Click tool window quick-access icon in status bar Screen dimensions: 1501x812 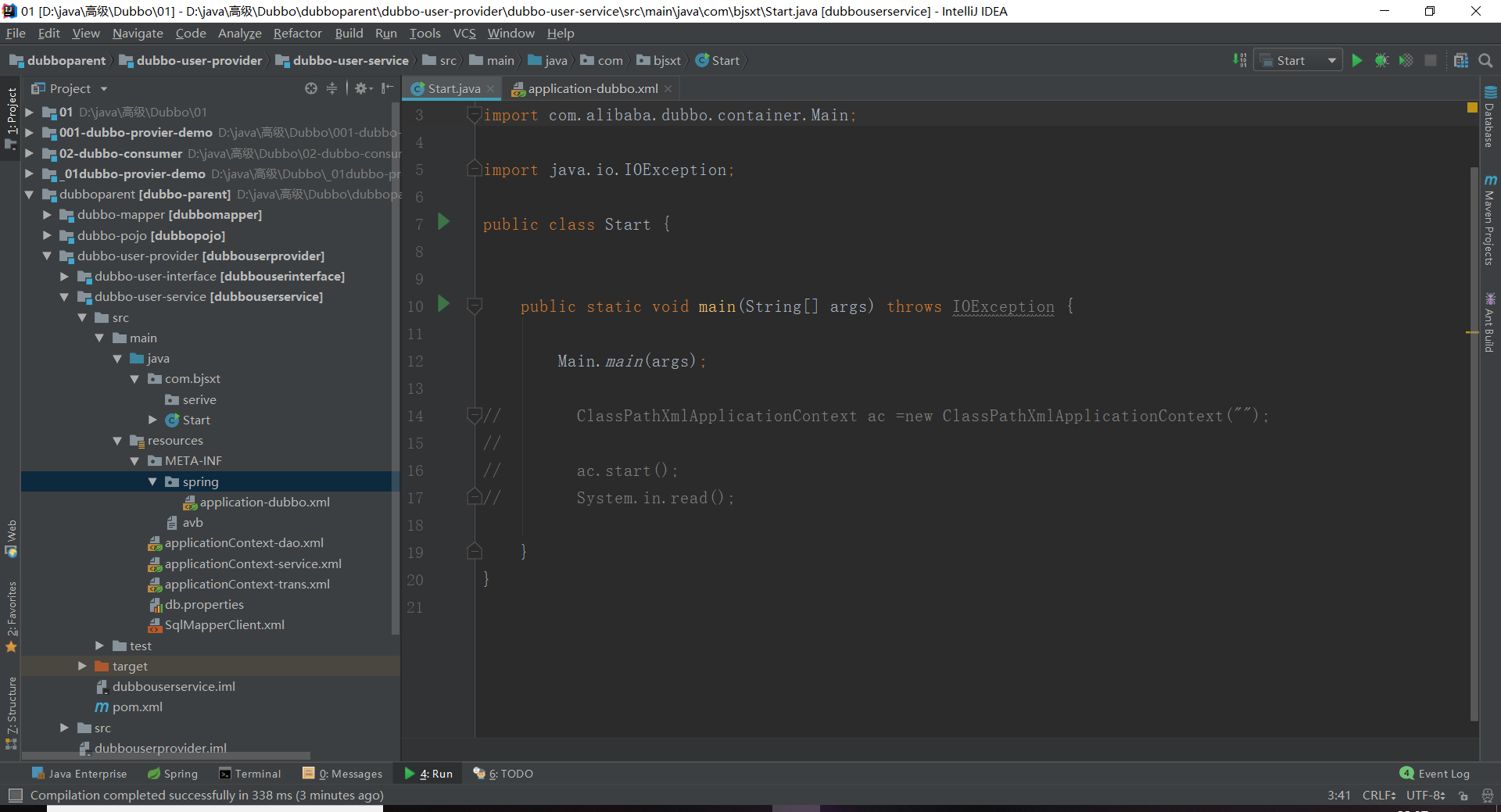[x=15, y=795]
